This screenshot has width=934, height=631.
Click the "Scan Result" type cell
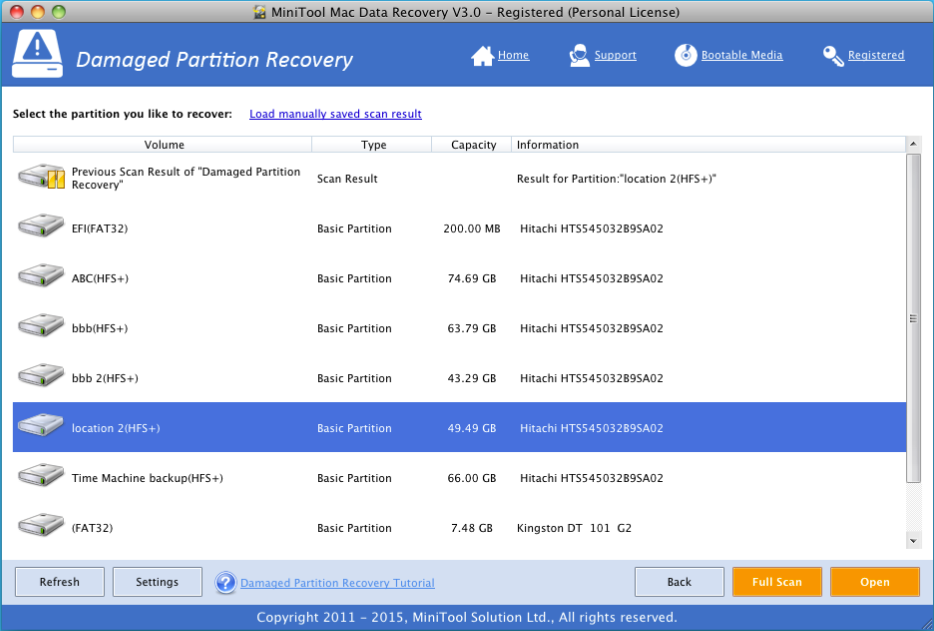point(347,179)
